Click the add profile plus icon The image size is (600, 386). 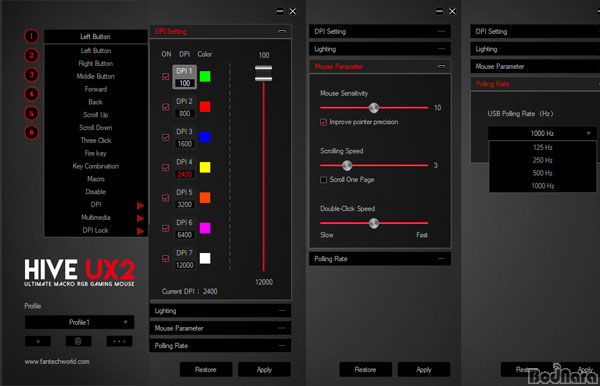(x=38, y=341)
